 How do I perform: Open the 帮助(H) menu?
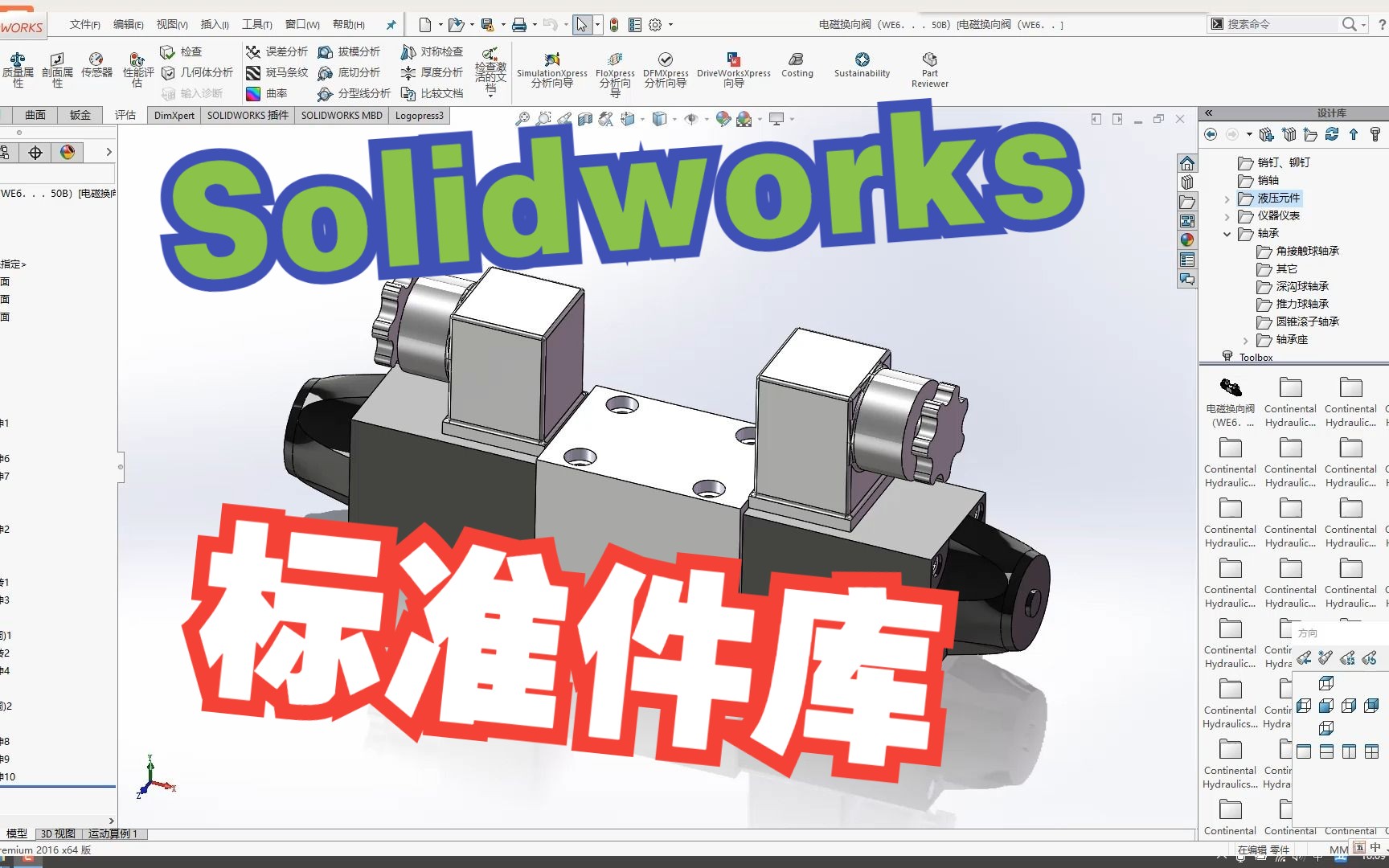pos(348,24)
